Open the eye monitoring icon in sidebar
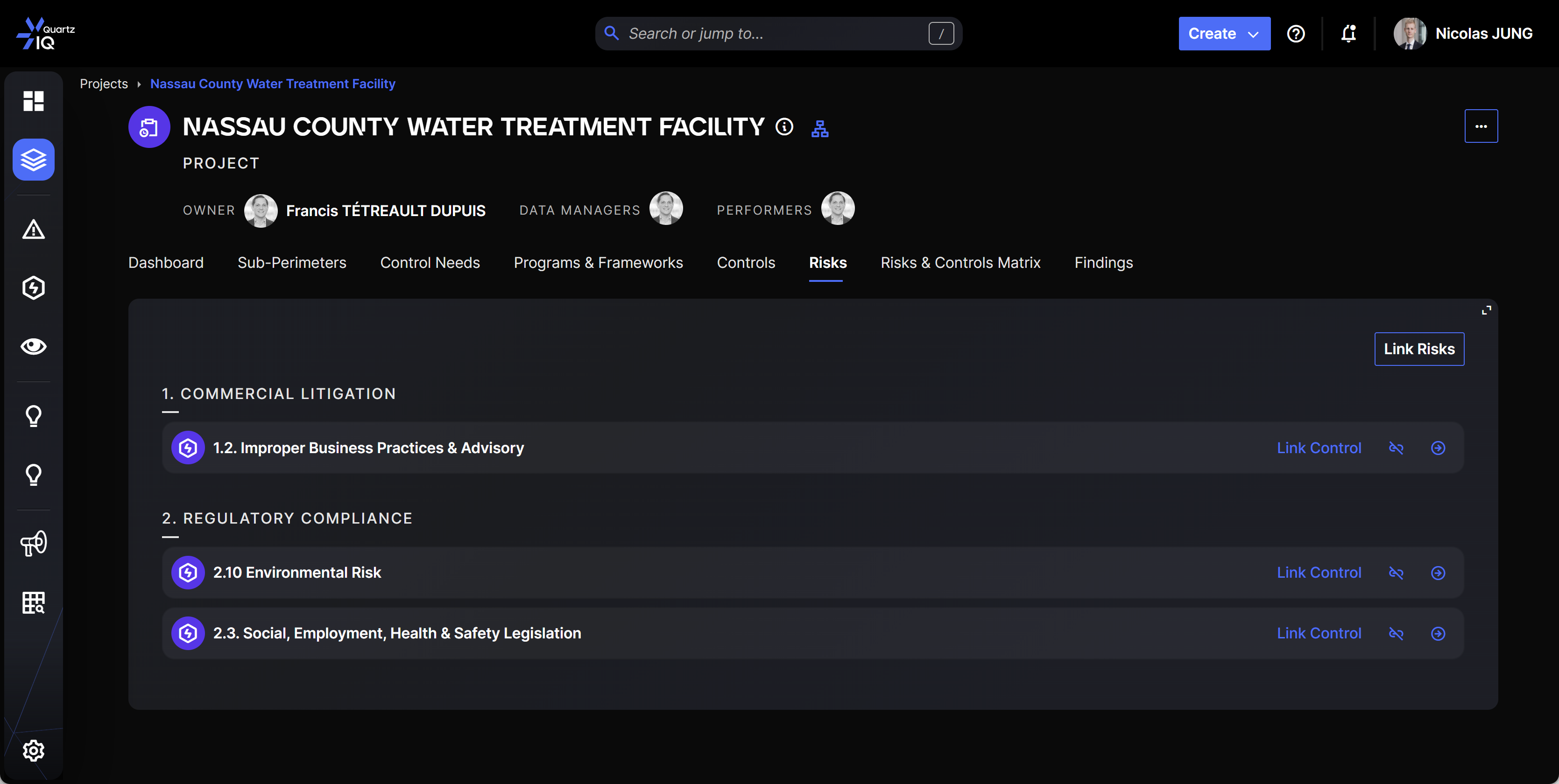This screenshot has width=1559, height=784. point(33,346)
